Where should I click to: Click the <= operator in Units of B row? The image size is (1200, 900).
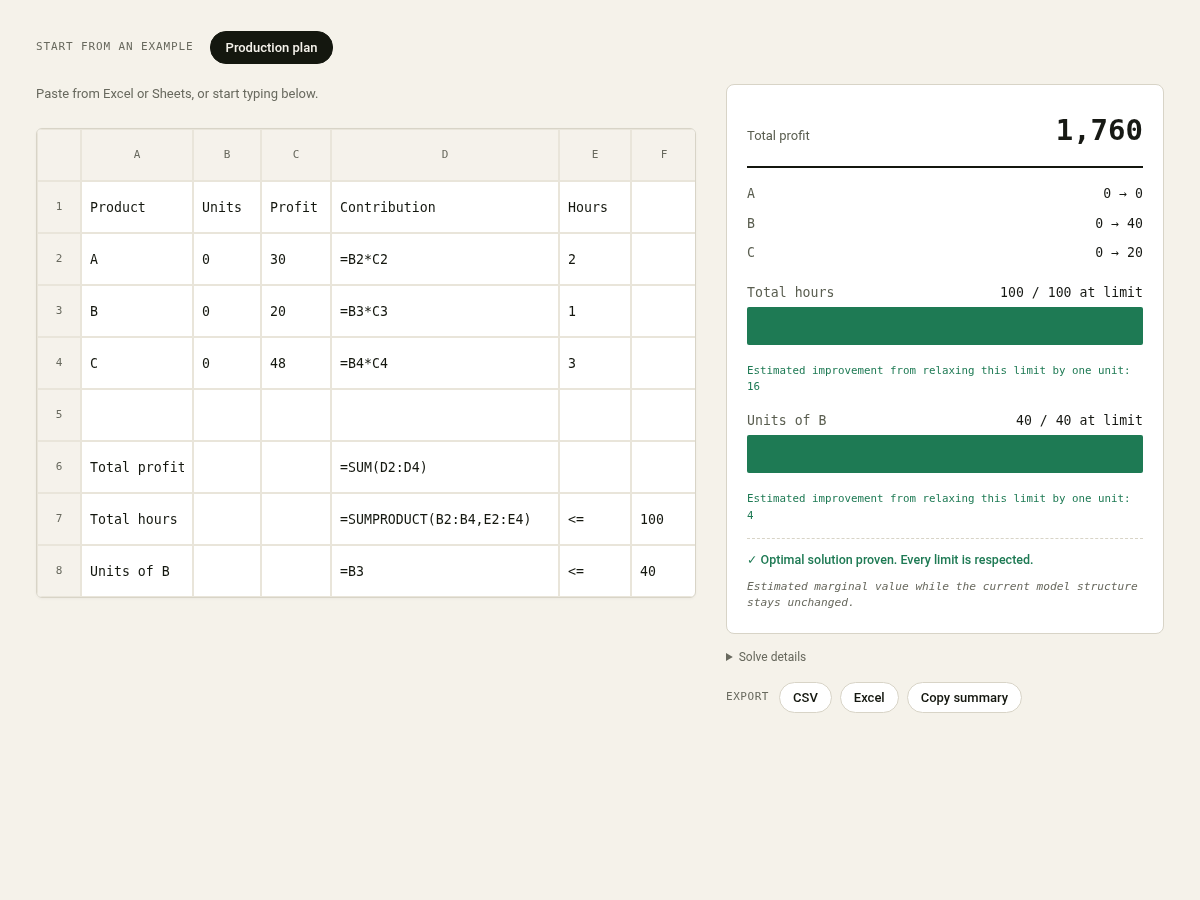click(x=595, y=571)
